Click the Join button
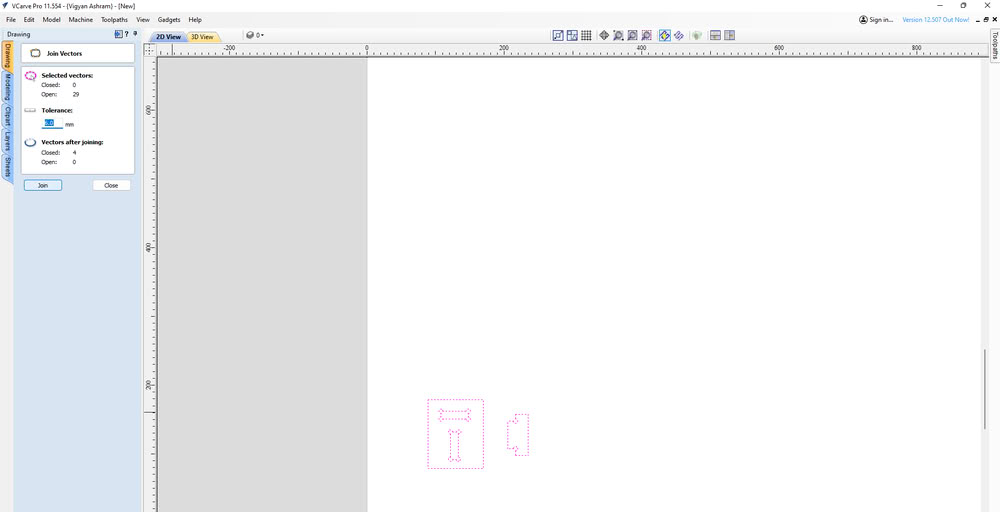 tap(43, 186)
